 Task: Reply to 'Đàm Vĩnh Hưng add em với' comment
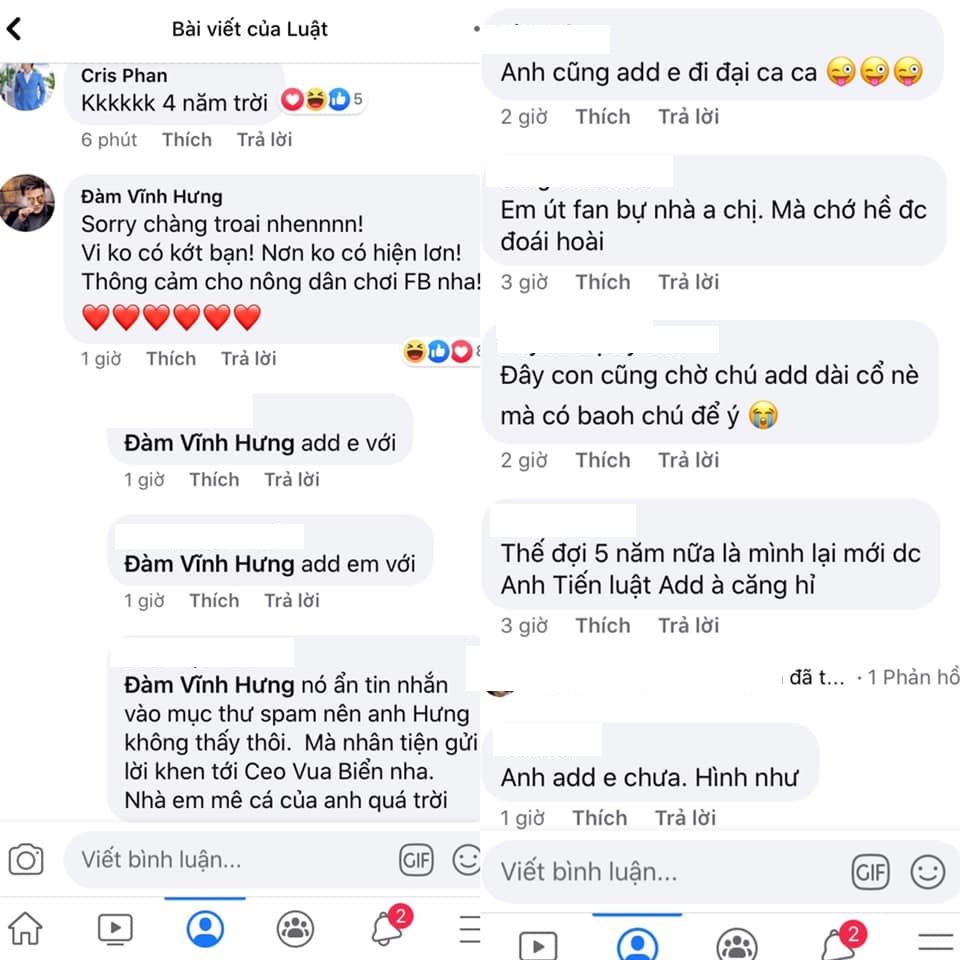pyautogui.click(x=292, y=601)
